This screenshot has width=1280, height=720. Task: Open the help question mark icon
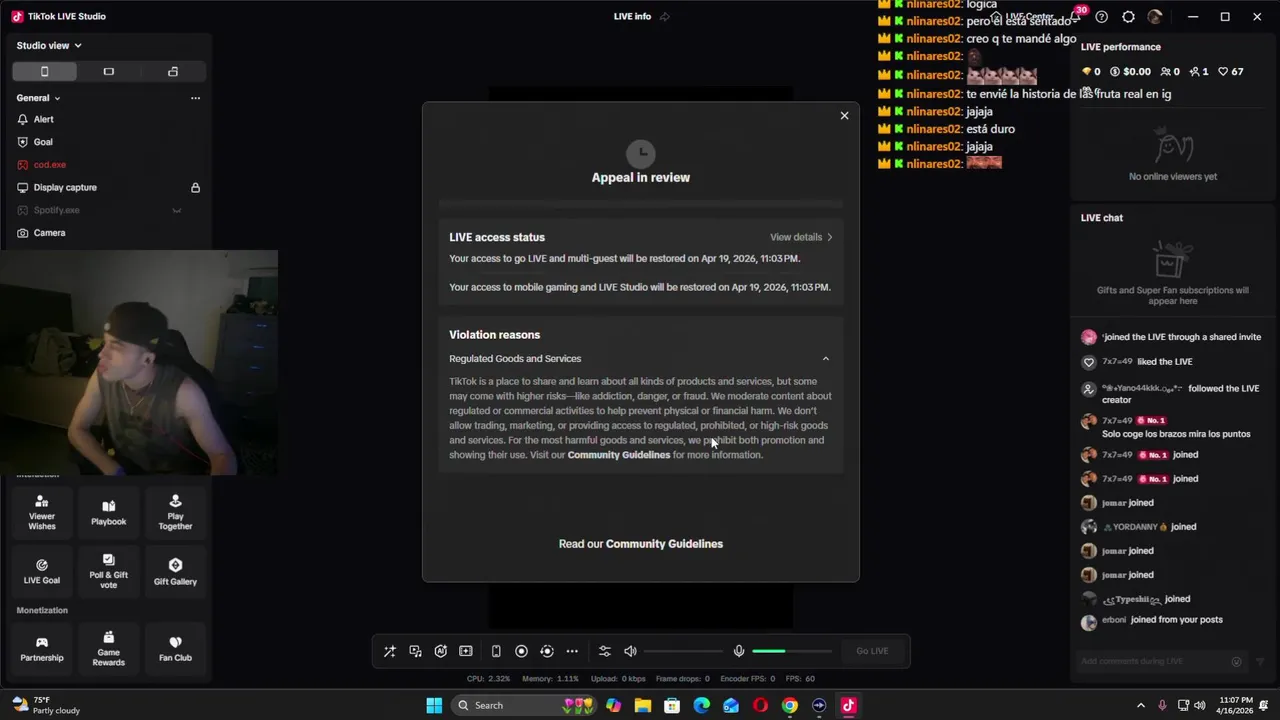click(1102, 17)
